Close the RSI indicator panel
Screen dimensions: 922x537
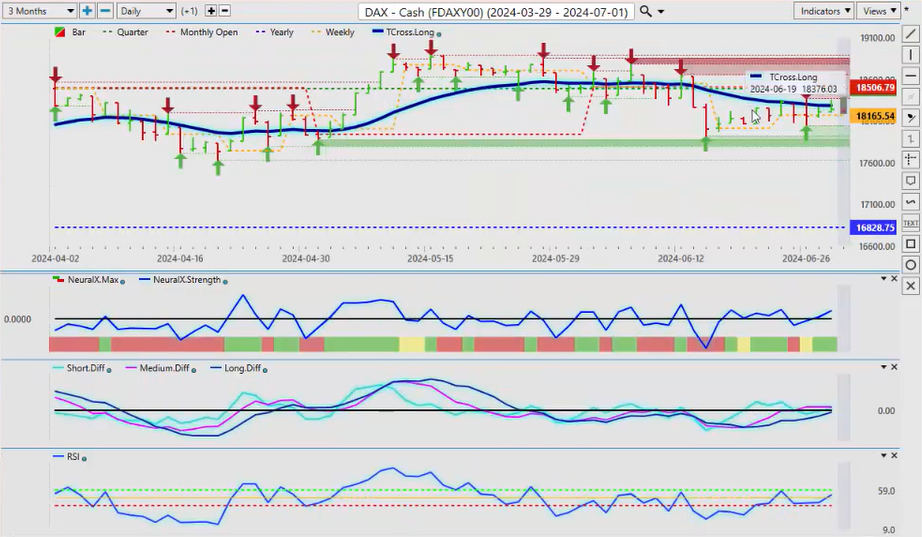click(894, 455)
